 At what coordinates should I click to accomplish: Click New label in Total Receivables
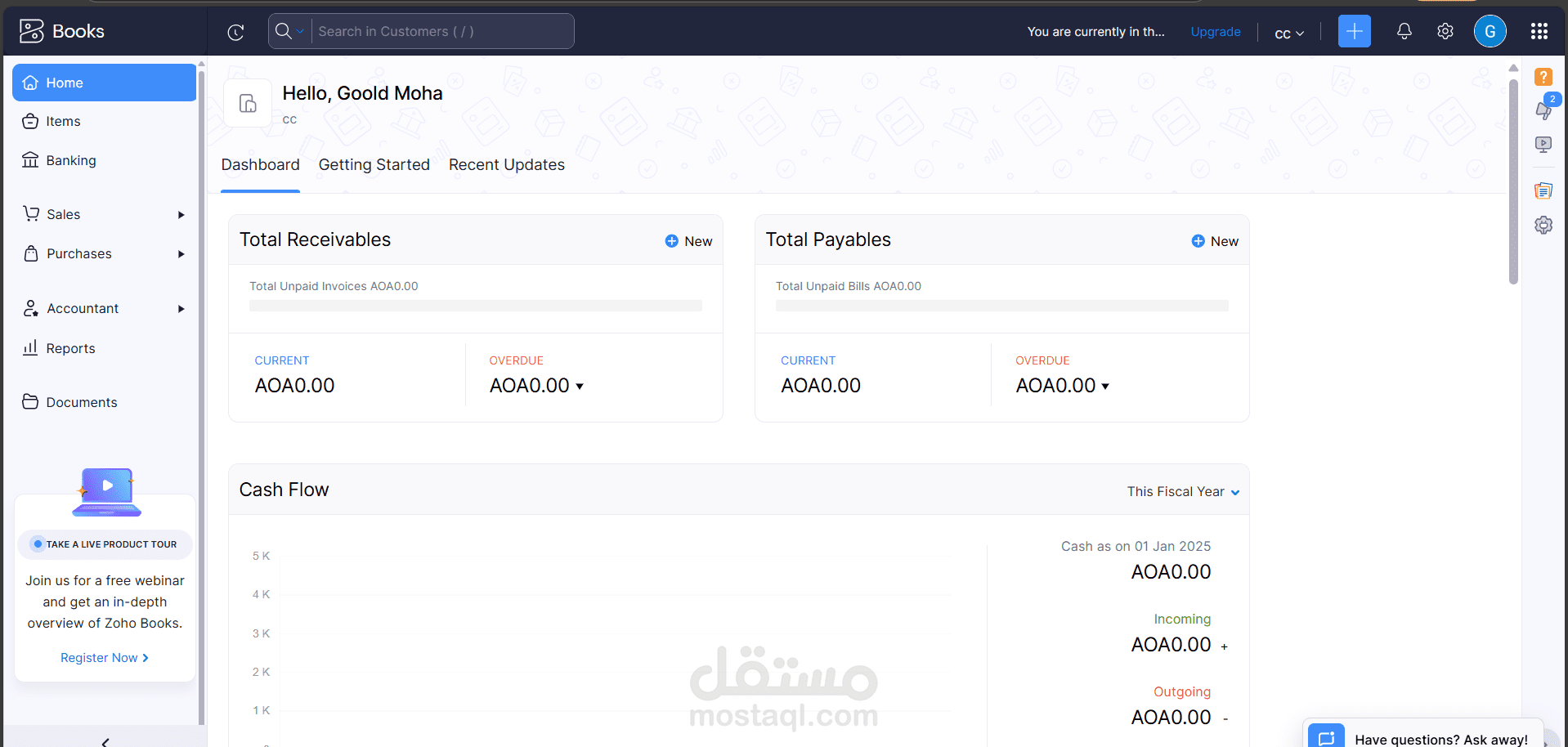tap(698, 241)
